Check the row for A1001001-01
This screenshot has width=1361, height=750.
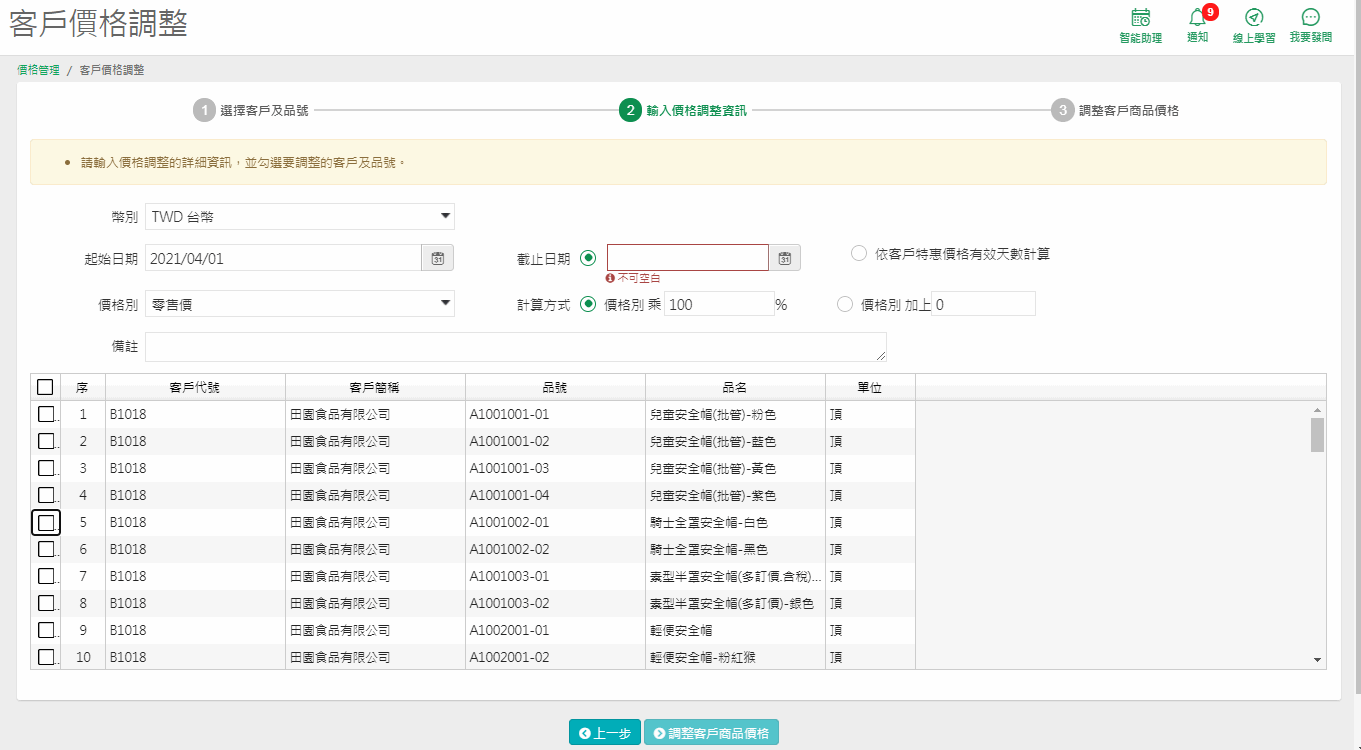click(46, 414)
